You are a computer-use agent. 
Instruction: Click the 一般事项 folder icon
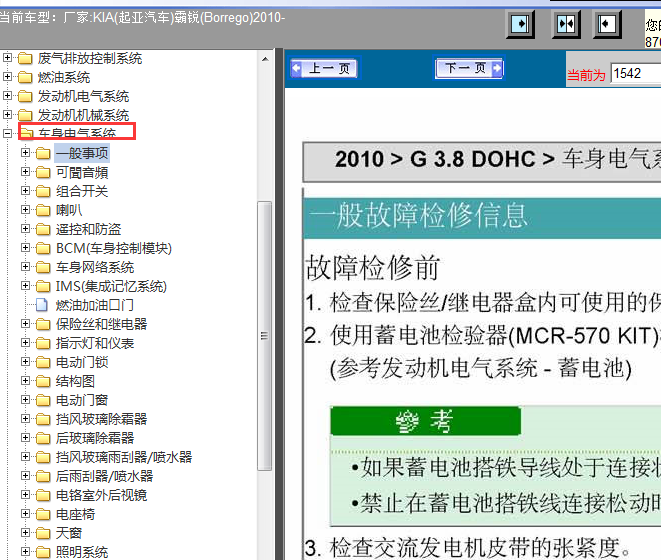(43, 153)
